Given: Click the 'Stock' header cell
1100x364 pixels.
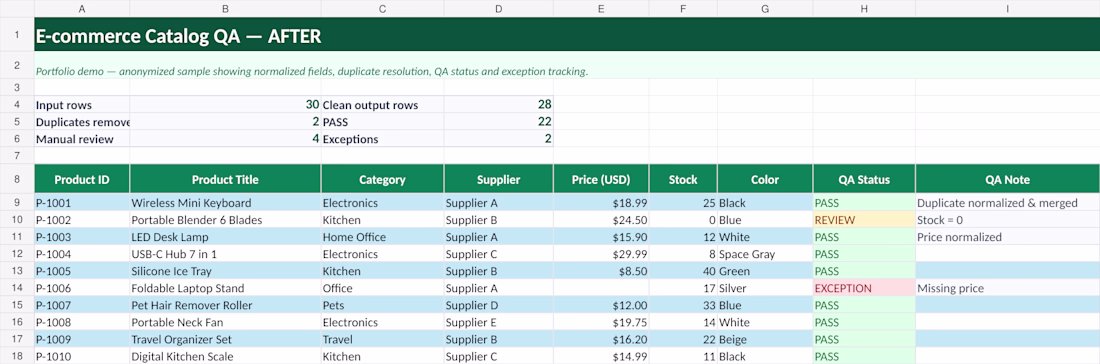Looking at the screenshot, I should (x=683, y=180).
